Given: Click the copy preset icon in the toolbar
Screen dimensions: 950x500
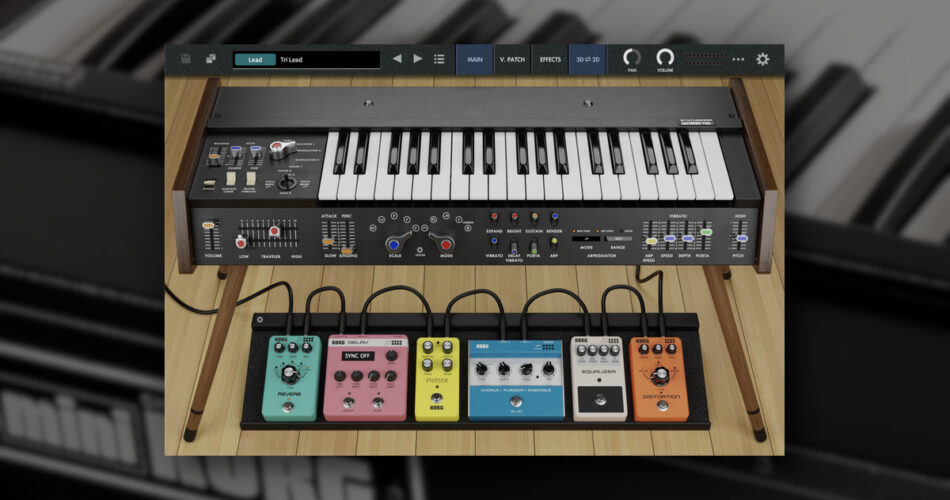Looking at the screenshot, I should pyautogui.click(x=211, y=59).
